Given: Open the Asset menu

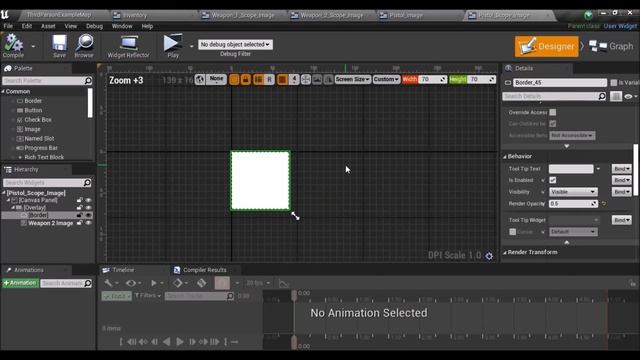Looking at the screenshot, I should coord(48,26).
